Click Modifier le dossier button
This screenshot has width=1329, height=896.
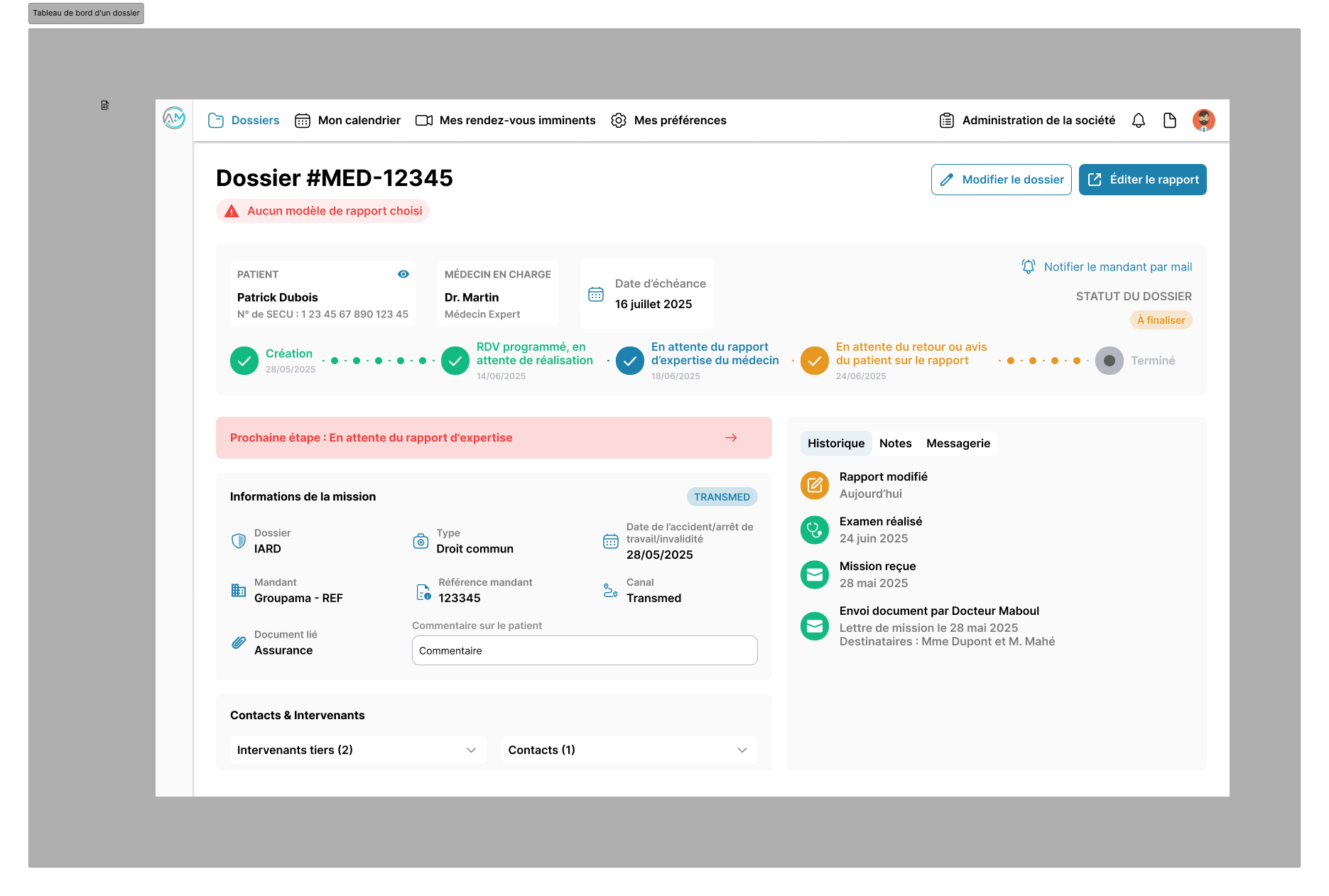(1002, 180)
